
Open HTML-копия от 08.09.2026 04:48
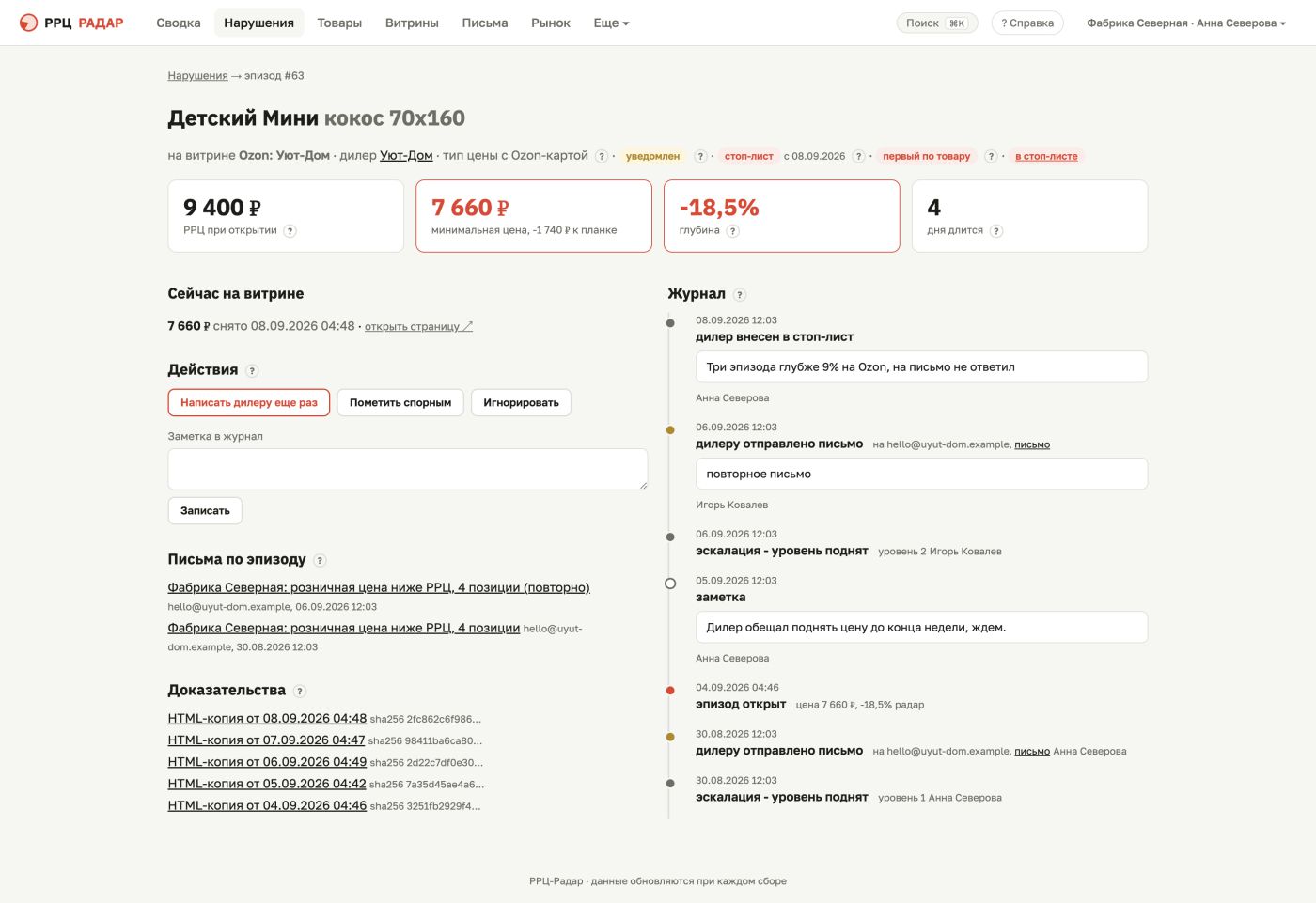pyautogui.click(x=267, y=718)
